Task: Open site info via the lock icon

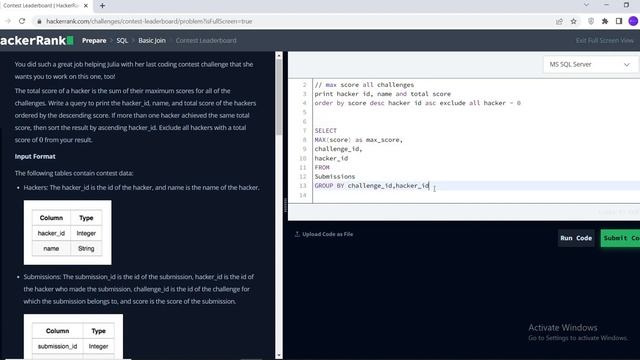Action: tap(39, 21)
